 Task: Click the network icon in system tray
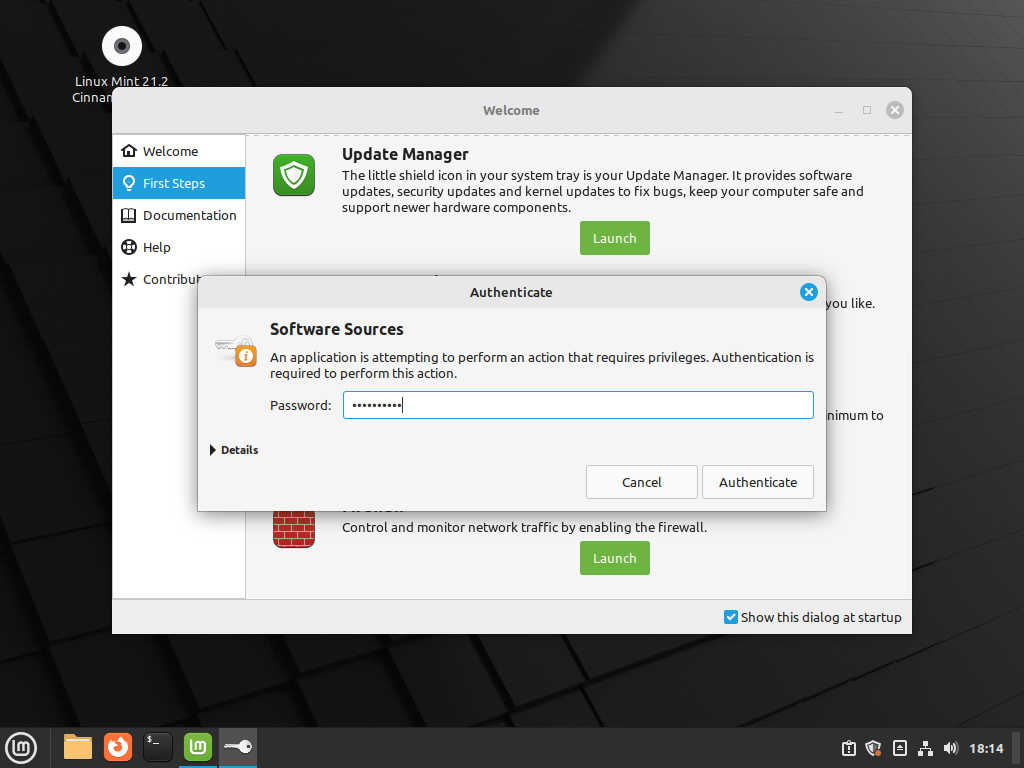click(925, 748)
